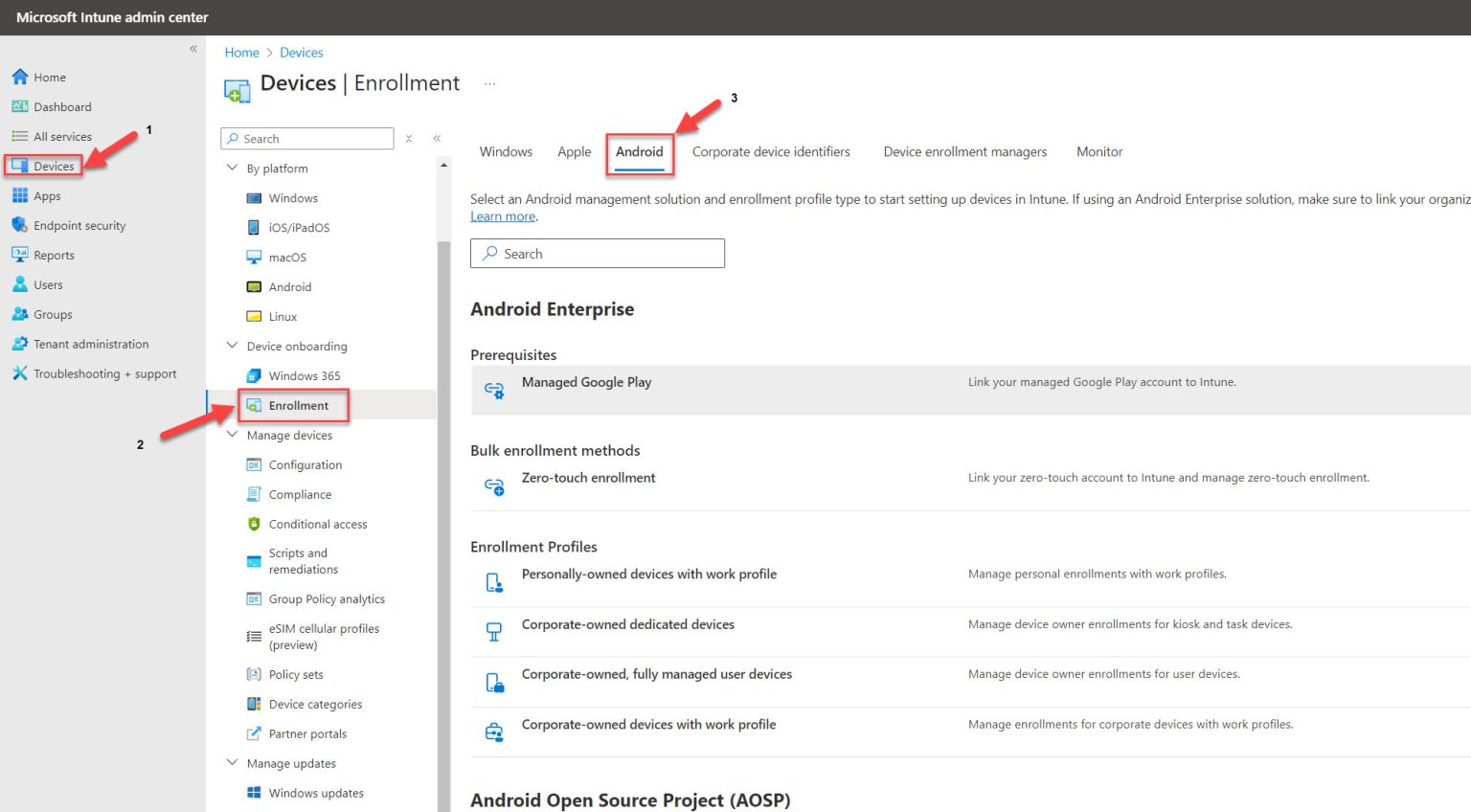View Reports in the sidebar

(54, 255)
